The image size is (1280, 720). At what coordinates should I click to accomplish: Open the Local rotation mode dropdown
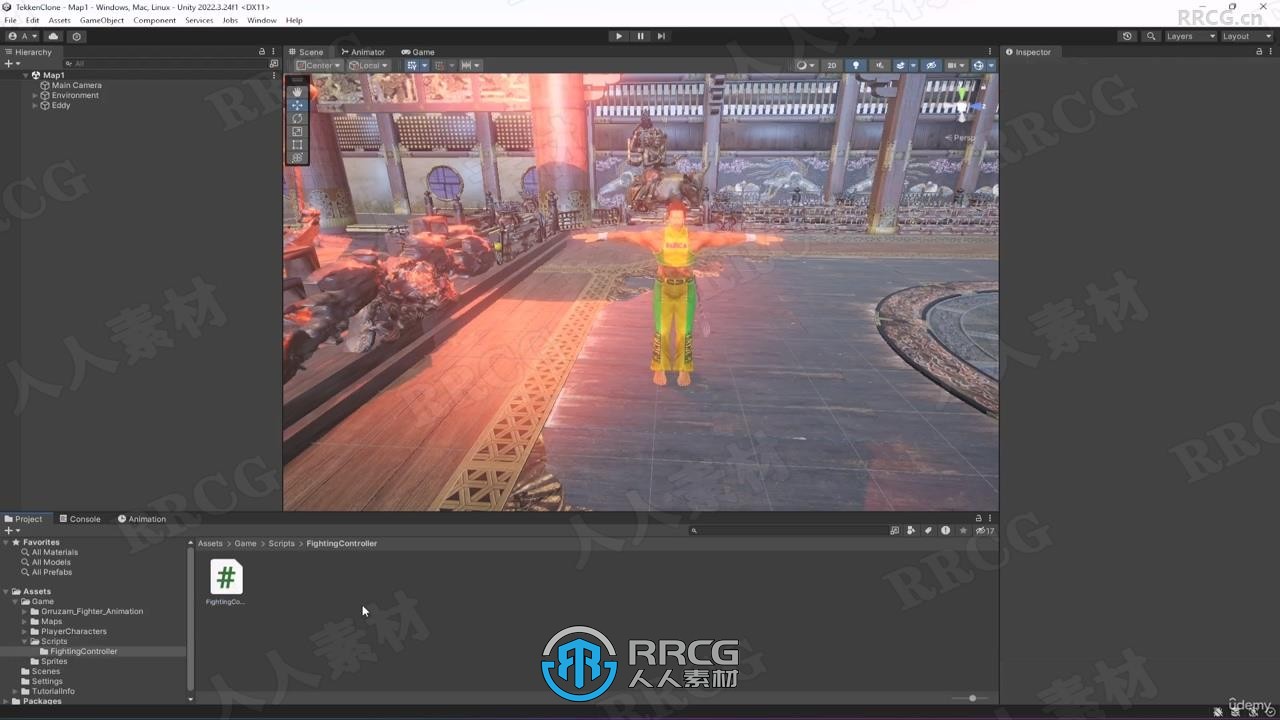(x=368, y=65)
